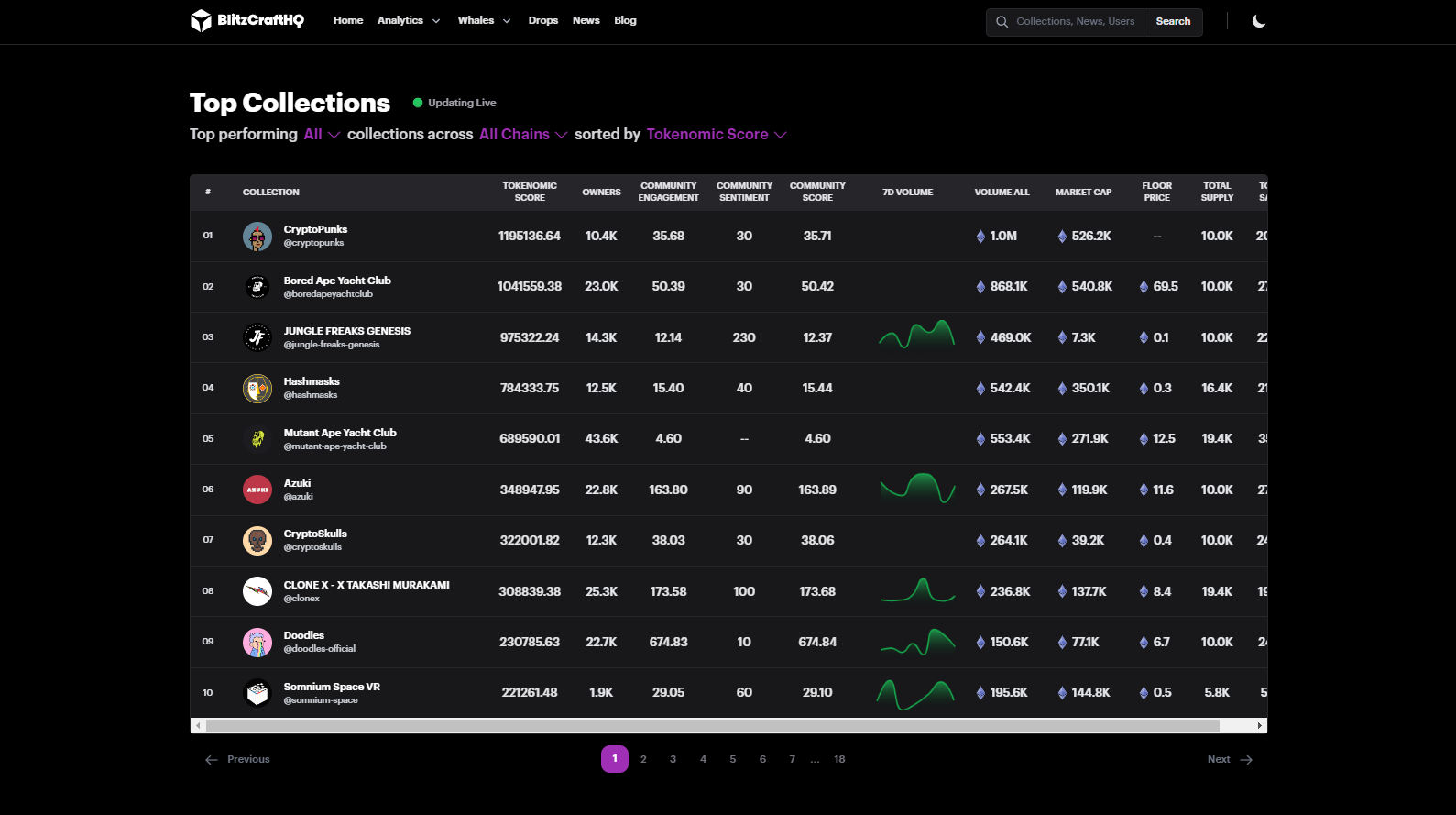The height and width of the screenshot is (815, 1456).
Task: Click the table's left scroll arrow
Action: [x=198, y=726]
